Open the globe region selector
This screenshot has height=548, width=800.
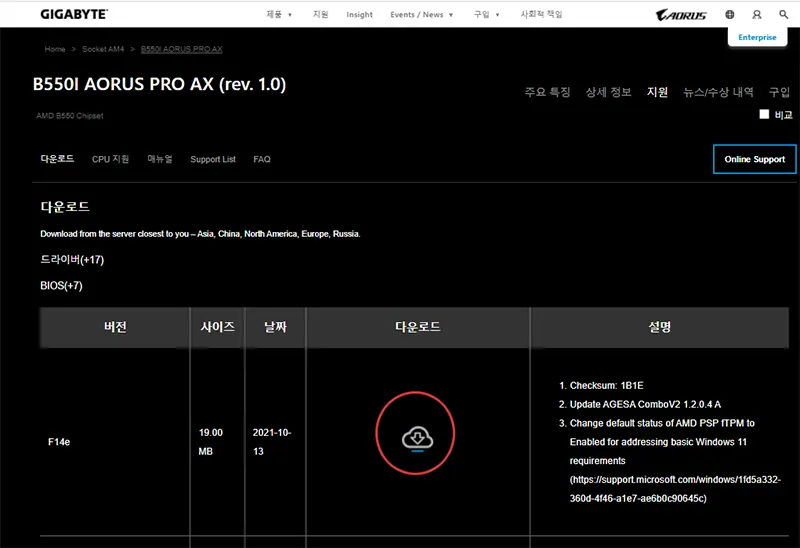(x=730, y=14)
